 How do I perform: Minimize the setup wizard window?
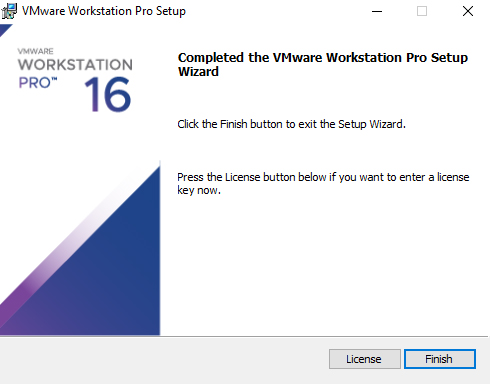click(377, 11)
